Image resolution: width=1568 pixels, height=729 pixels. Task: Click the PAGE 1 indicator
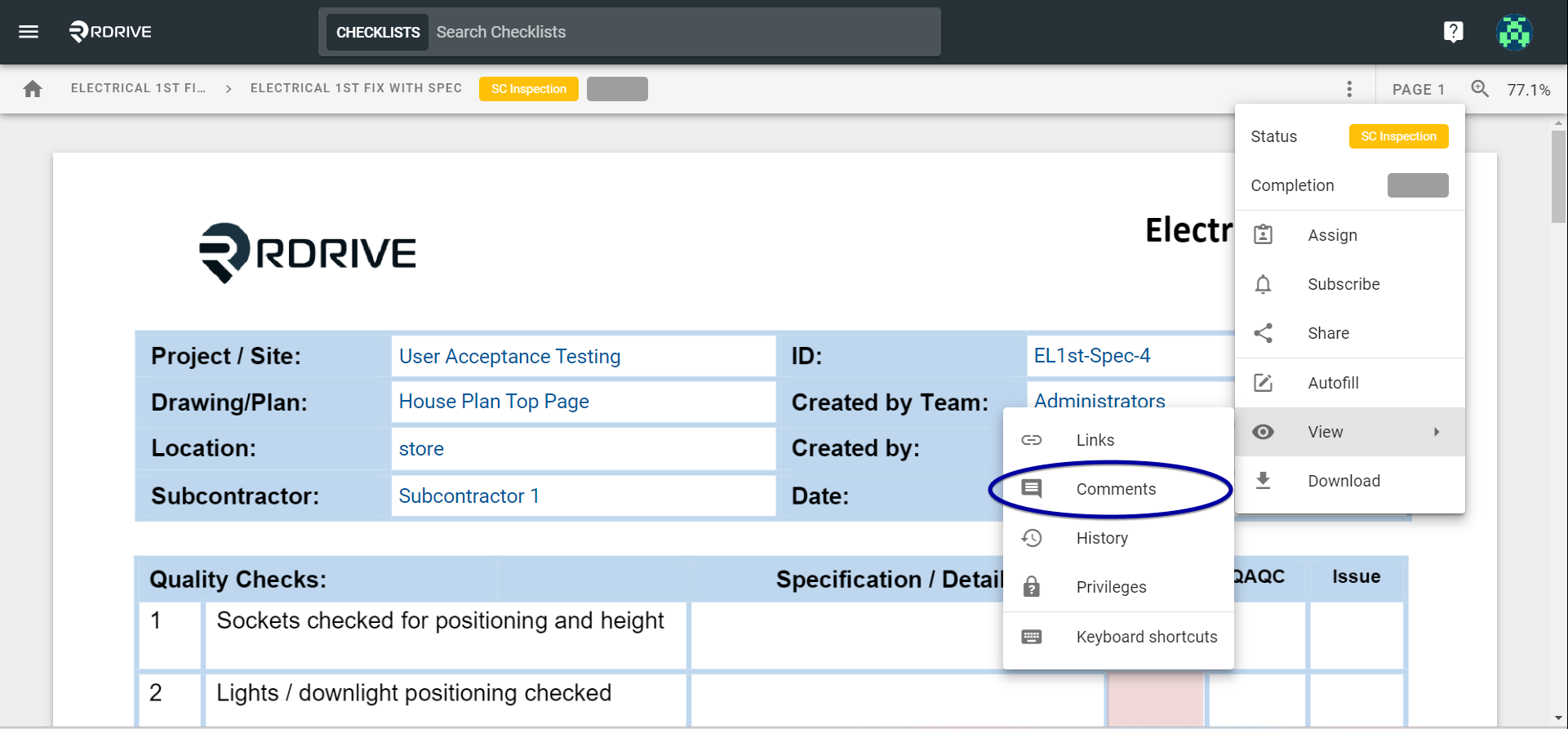click(x=1419, y=90)
